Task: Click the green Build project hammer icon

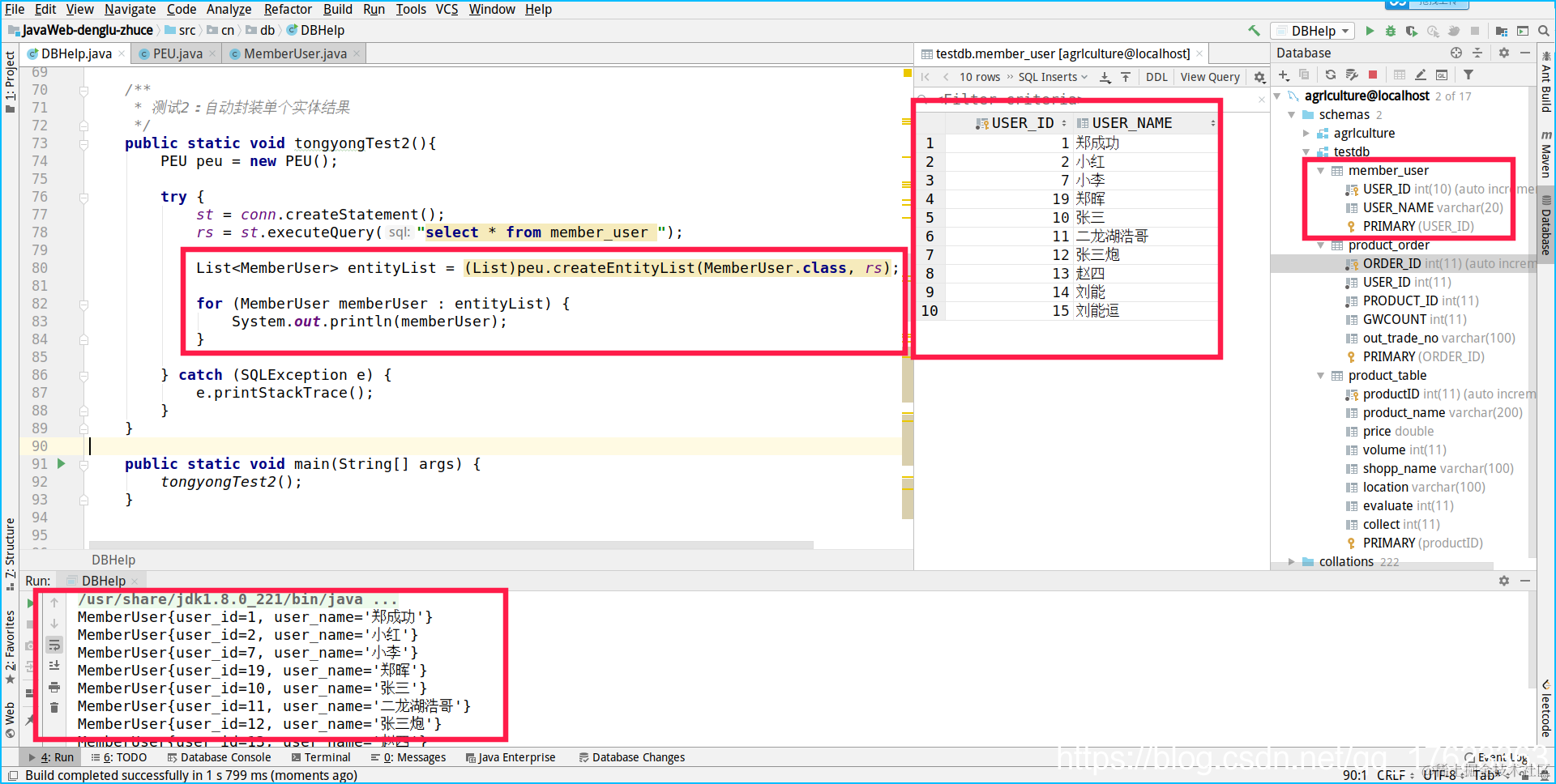Action: coord(1254,31)
